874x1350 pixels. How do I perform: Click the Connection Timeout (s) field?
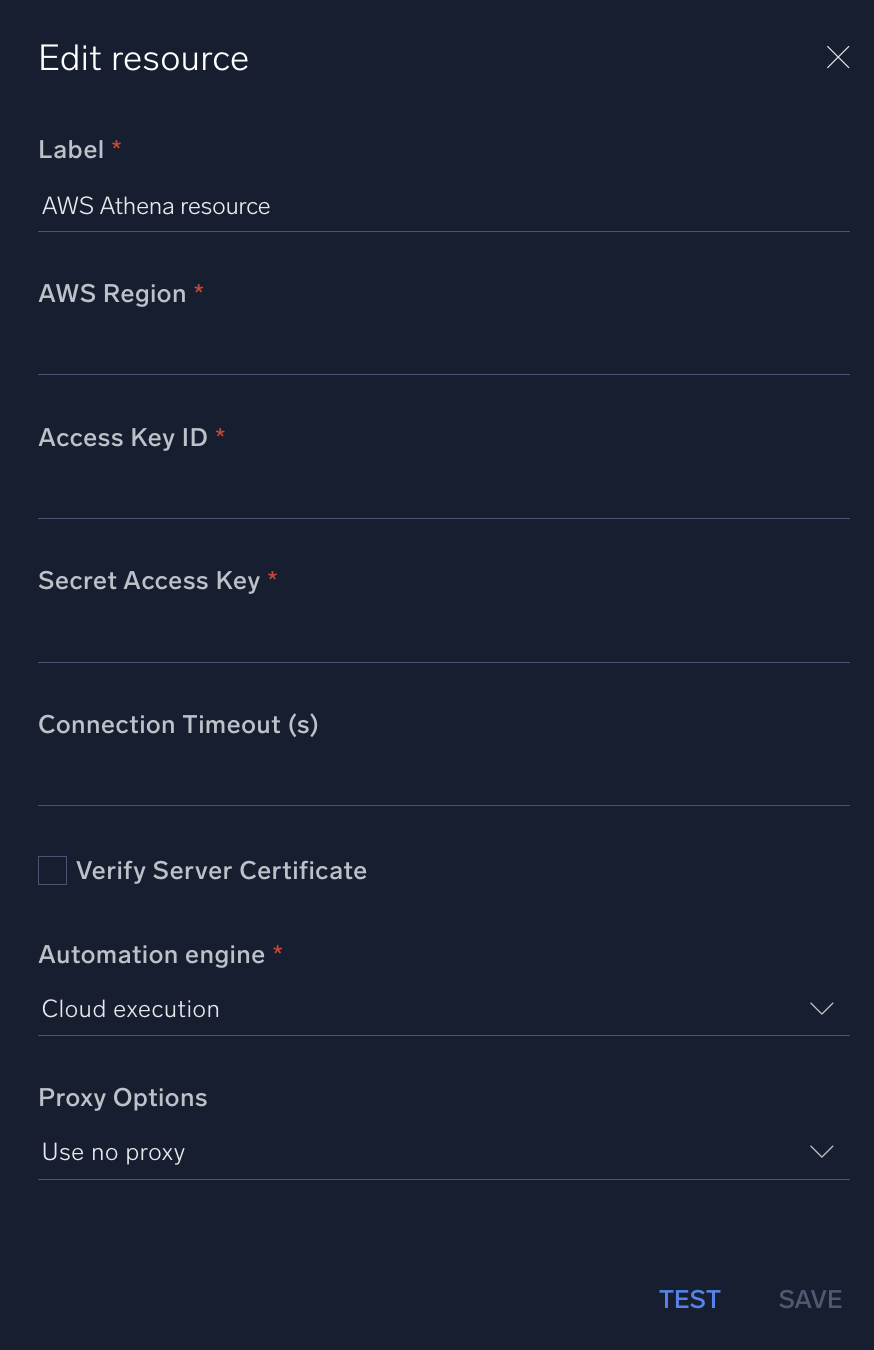point(444,781)
